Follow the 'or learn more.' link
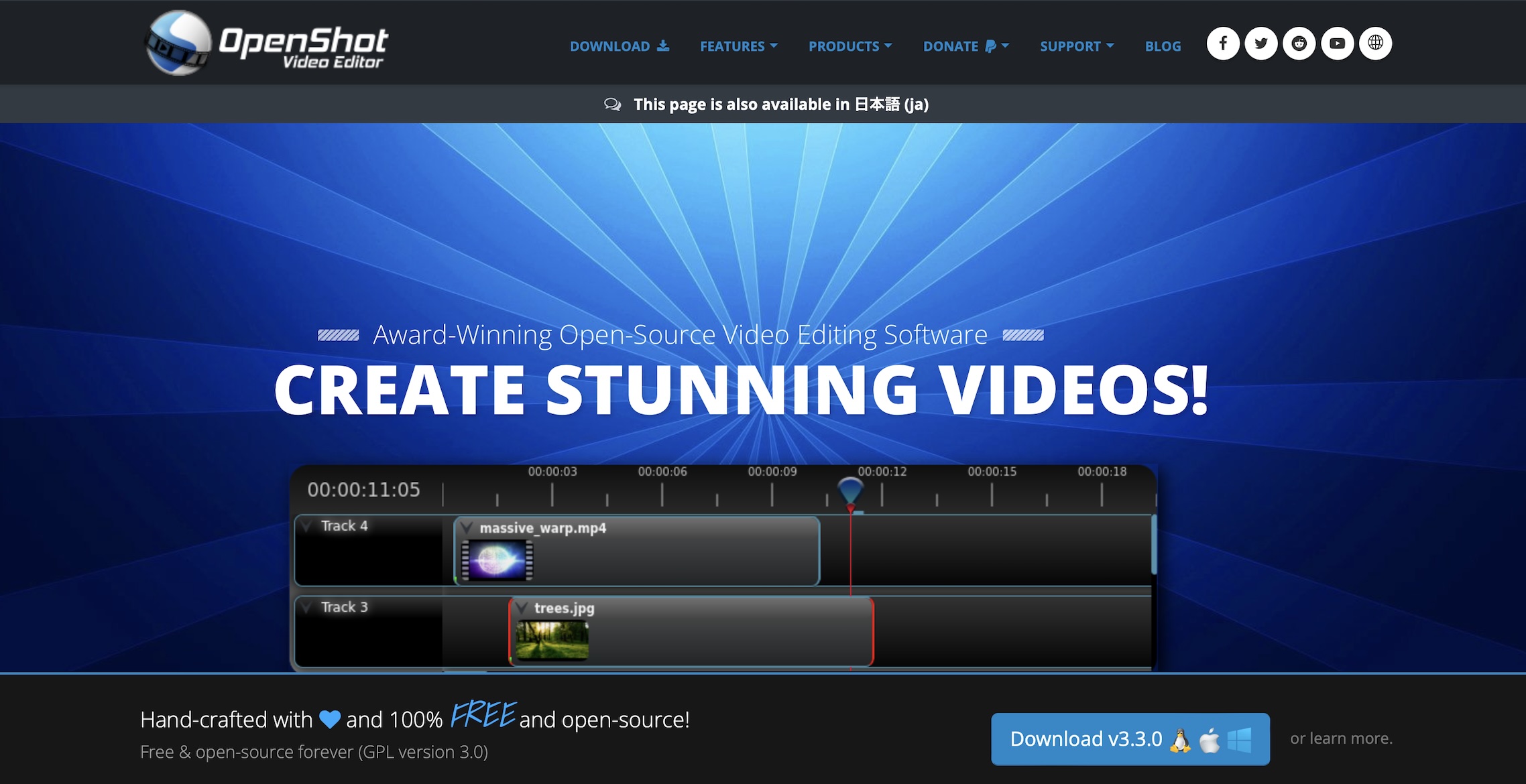The image size is (1526, 784). [x=1341, y=738]
